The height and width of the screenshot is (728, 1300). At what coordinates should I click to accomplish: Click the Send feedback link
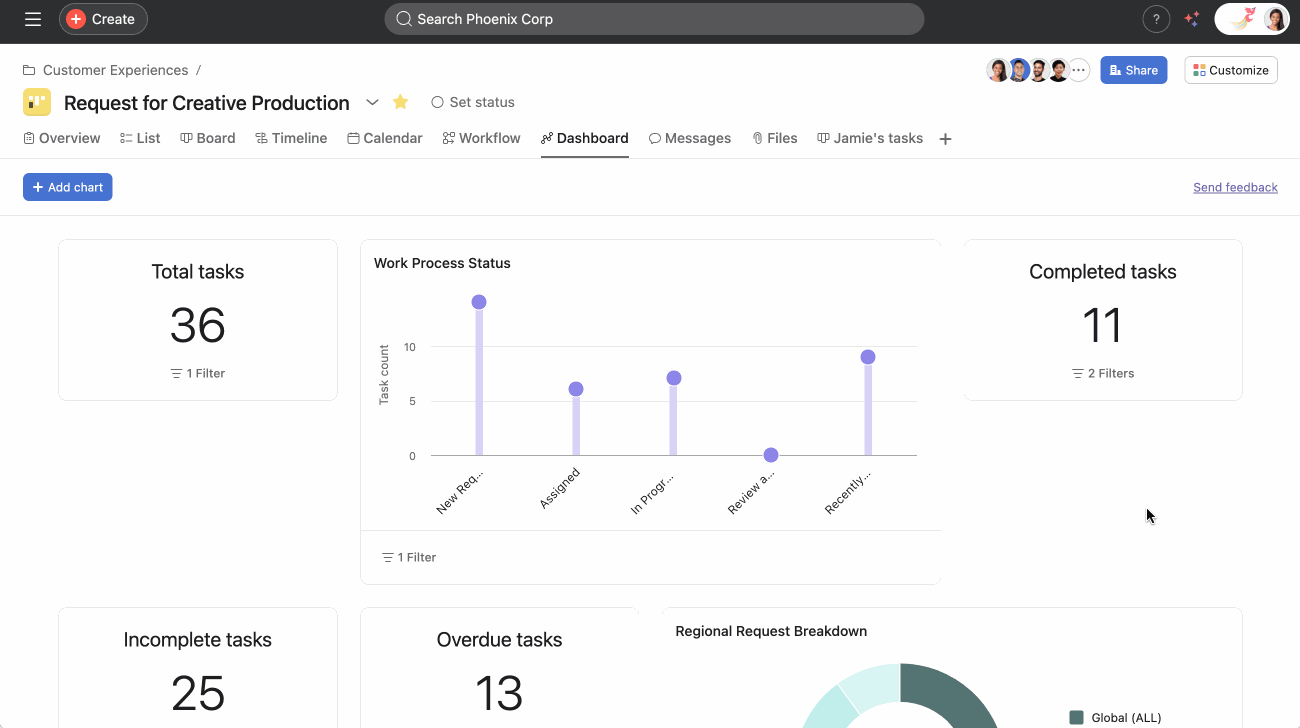click(x=1235, y=187)
